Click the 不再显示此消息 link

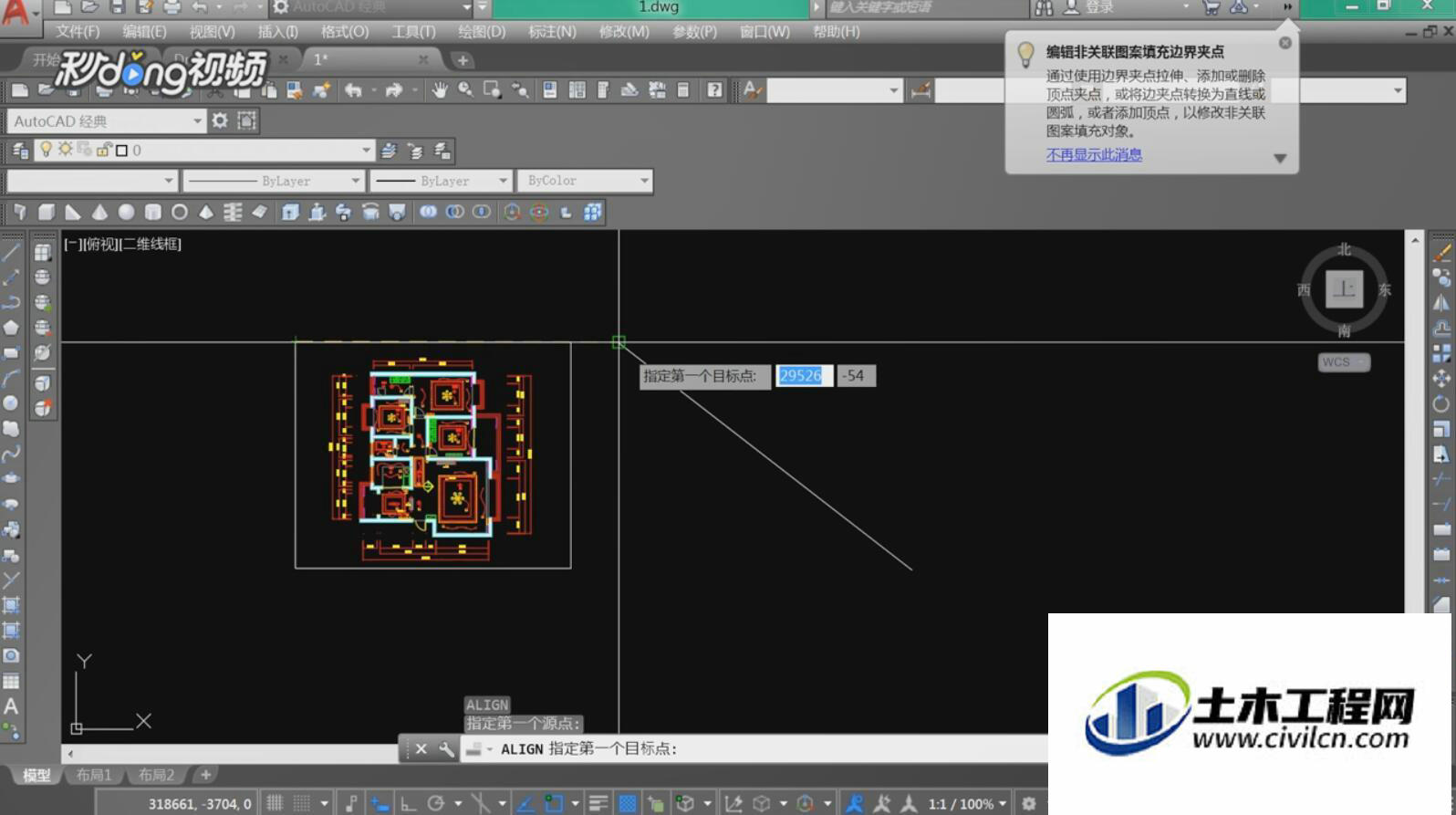tap(1094, 154)
